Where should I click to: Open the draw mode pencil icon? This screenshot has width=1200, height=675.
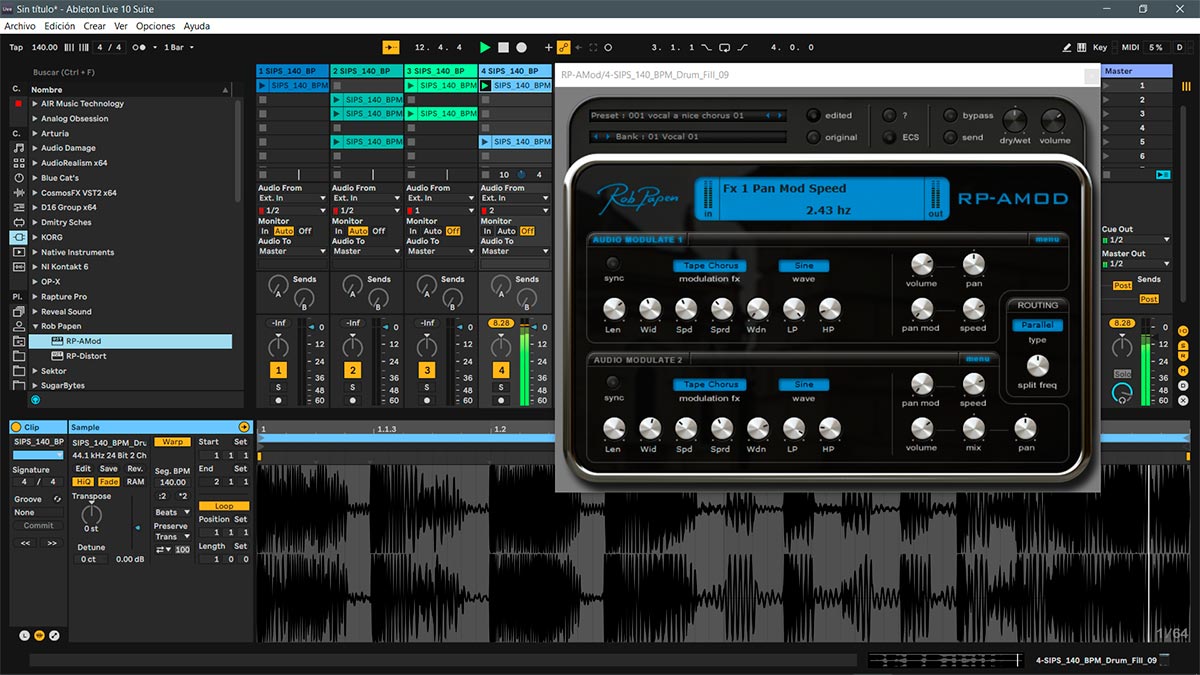pyautogui.click(x=1066, y=47)
